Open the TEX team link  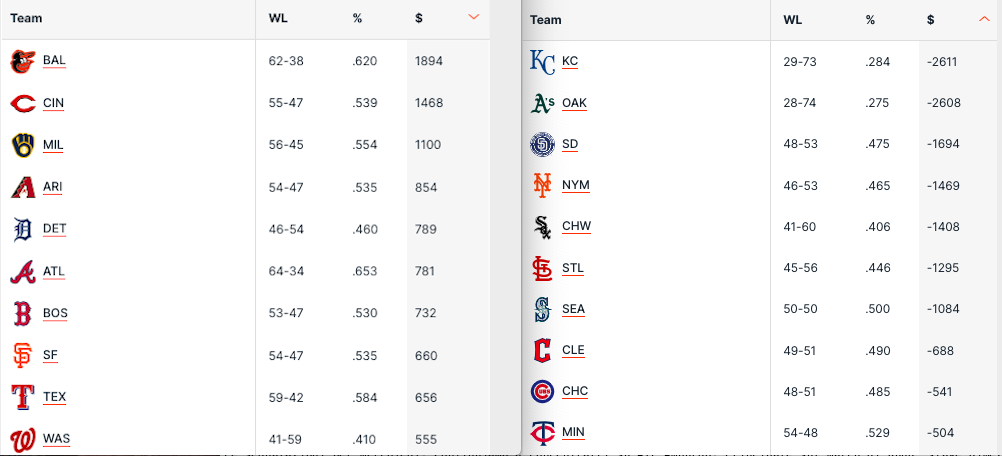pos(54,397)
